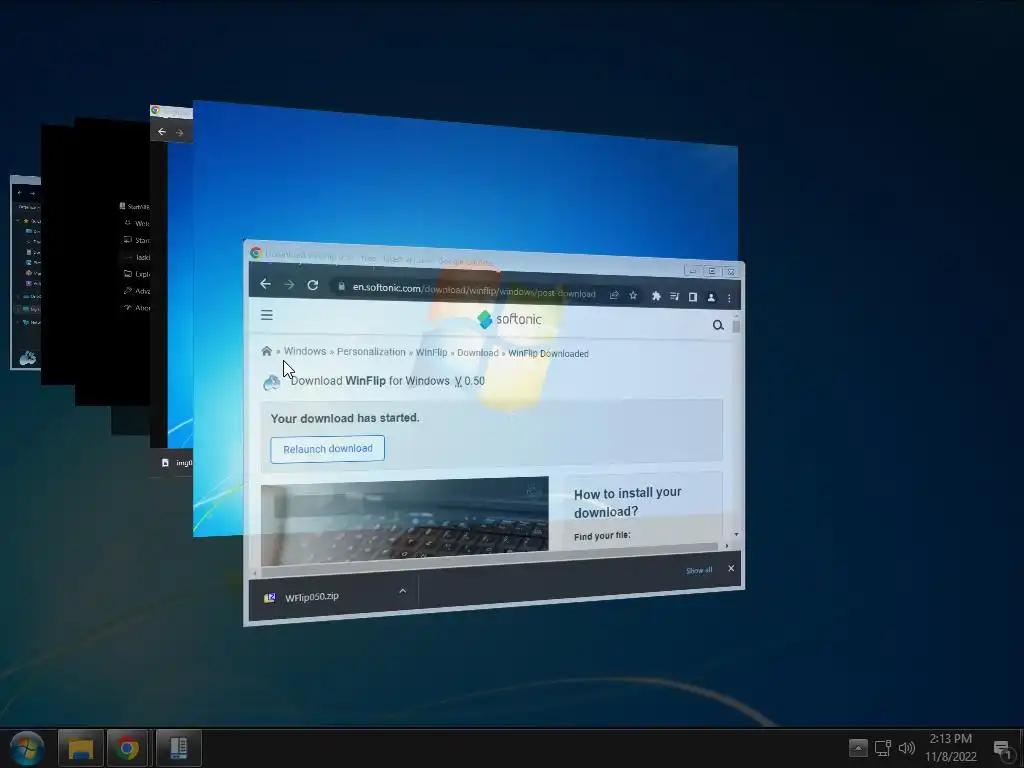Open the Extensions puzzle icon

656,296
